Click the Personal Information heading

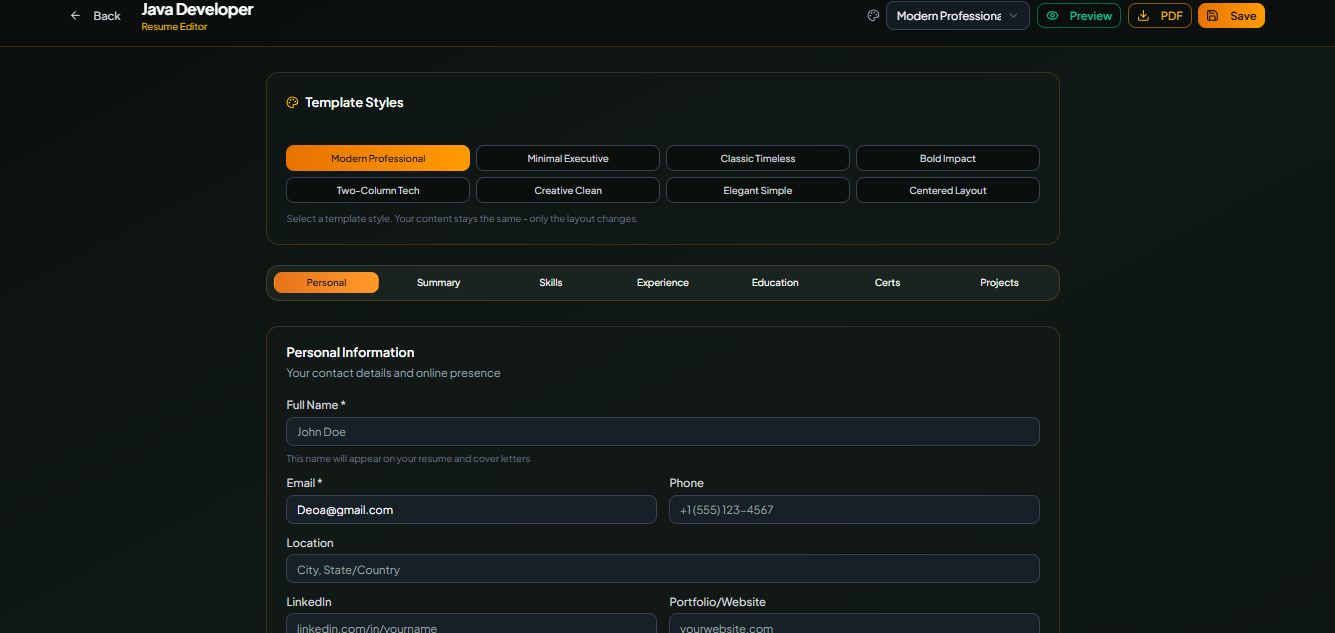pos(350,352)
